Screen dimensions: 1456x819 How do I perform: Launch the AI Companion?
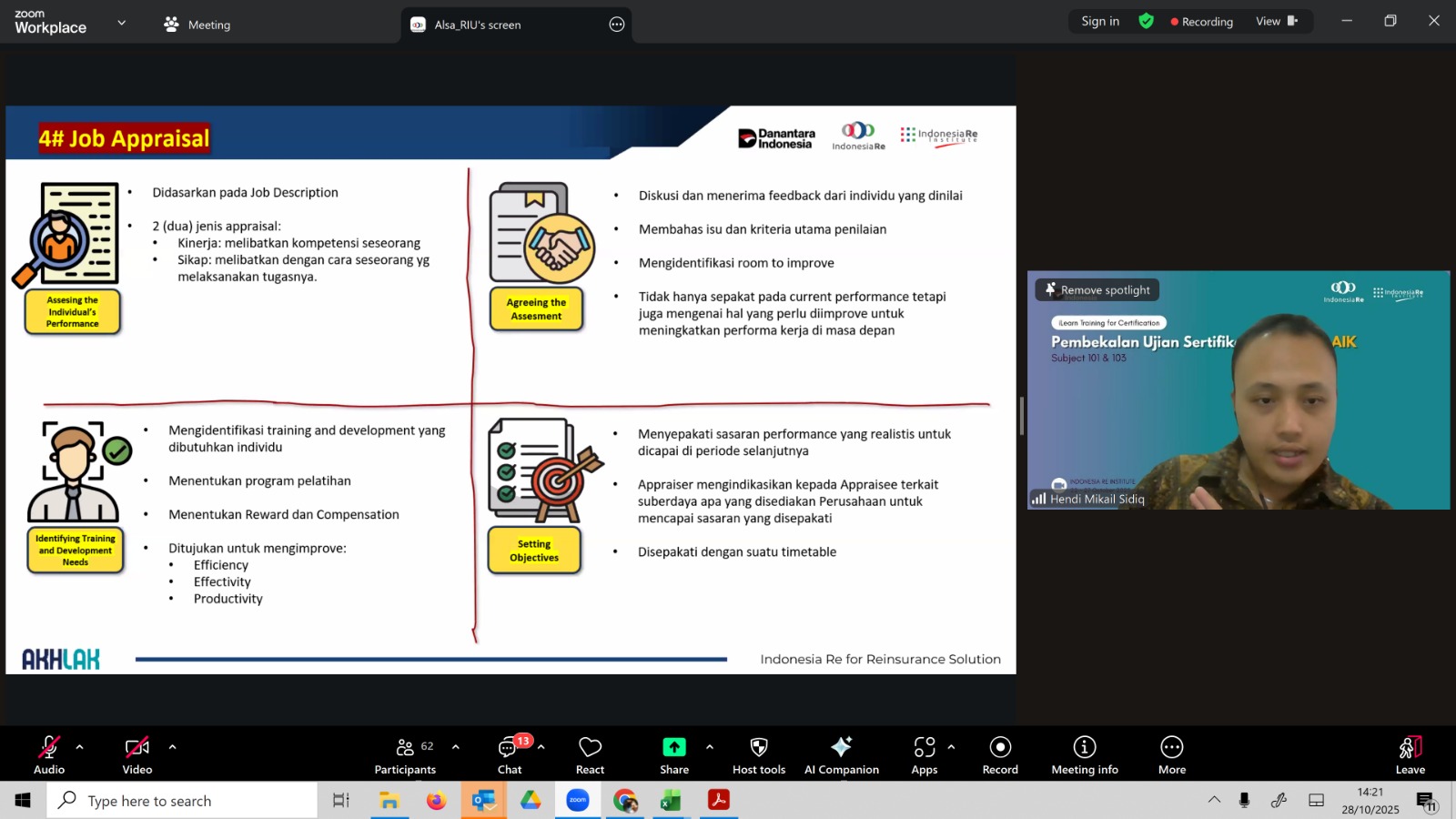842,754
